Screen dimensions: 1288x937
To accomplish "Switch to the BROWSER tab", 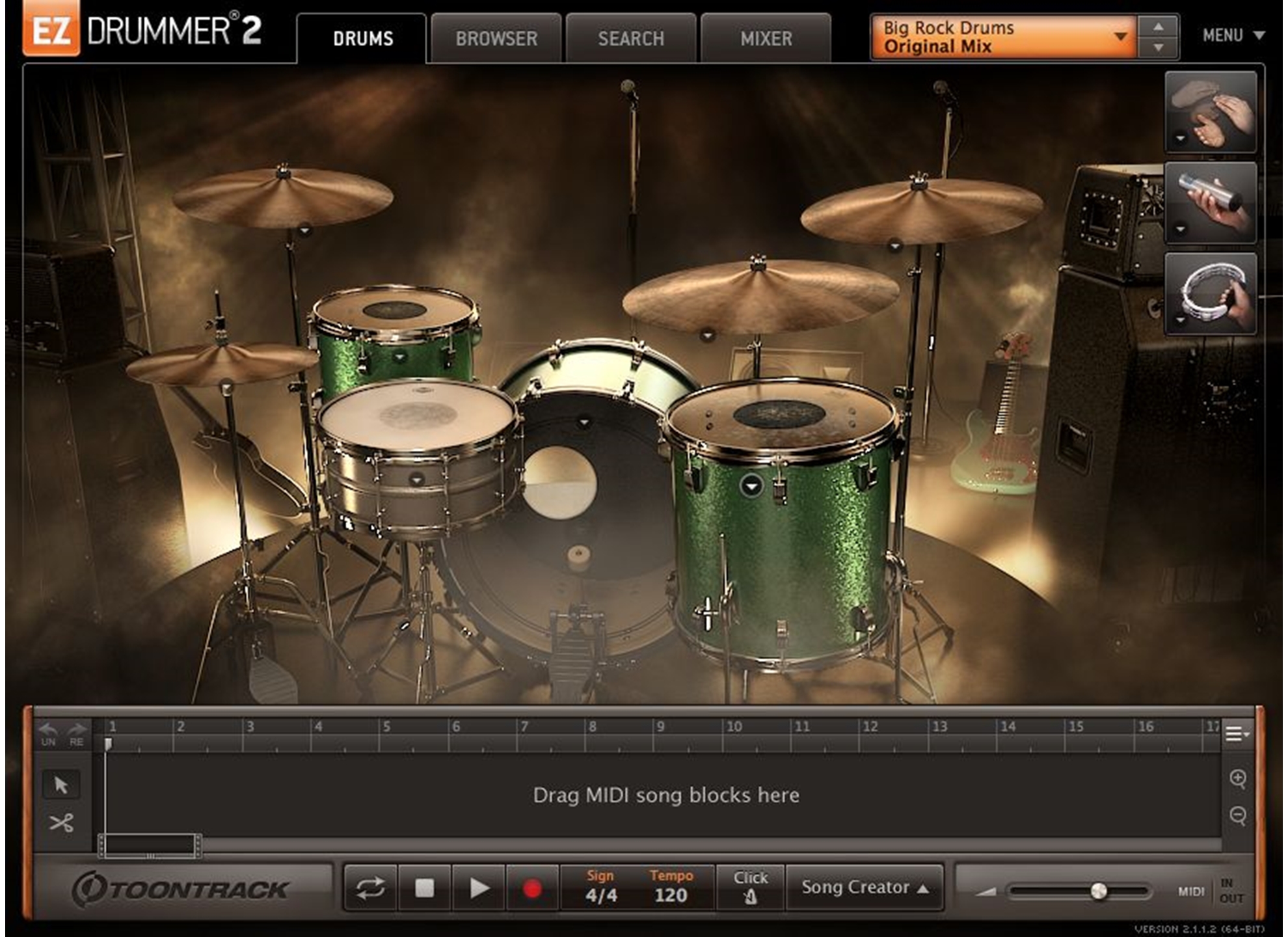I will 496,39.
